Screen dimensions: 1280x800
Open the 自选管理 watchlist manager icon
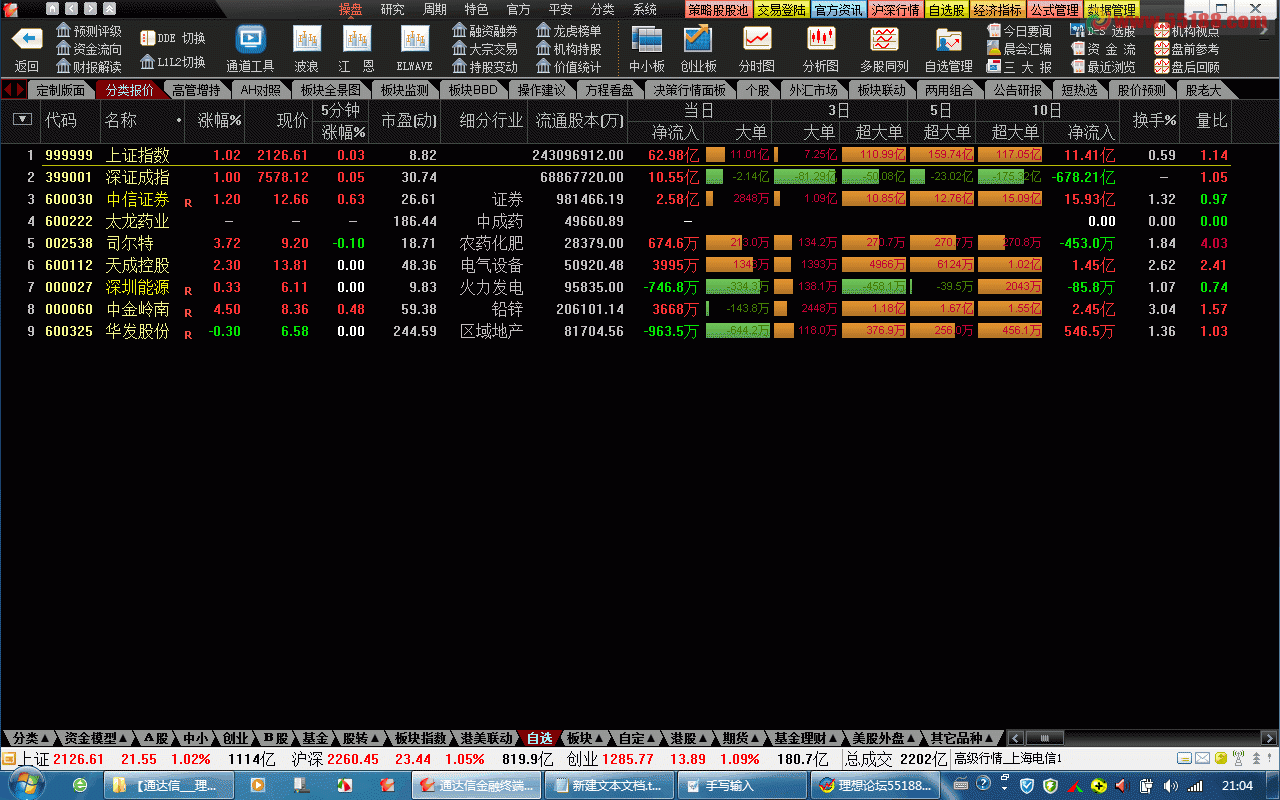[x=948, y=40]
